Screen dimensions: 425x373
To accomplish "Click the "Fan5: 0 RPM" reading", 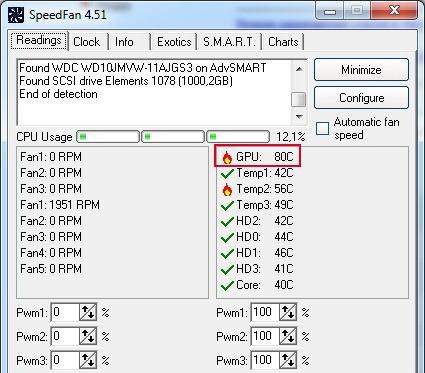I will 51,269.
